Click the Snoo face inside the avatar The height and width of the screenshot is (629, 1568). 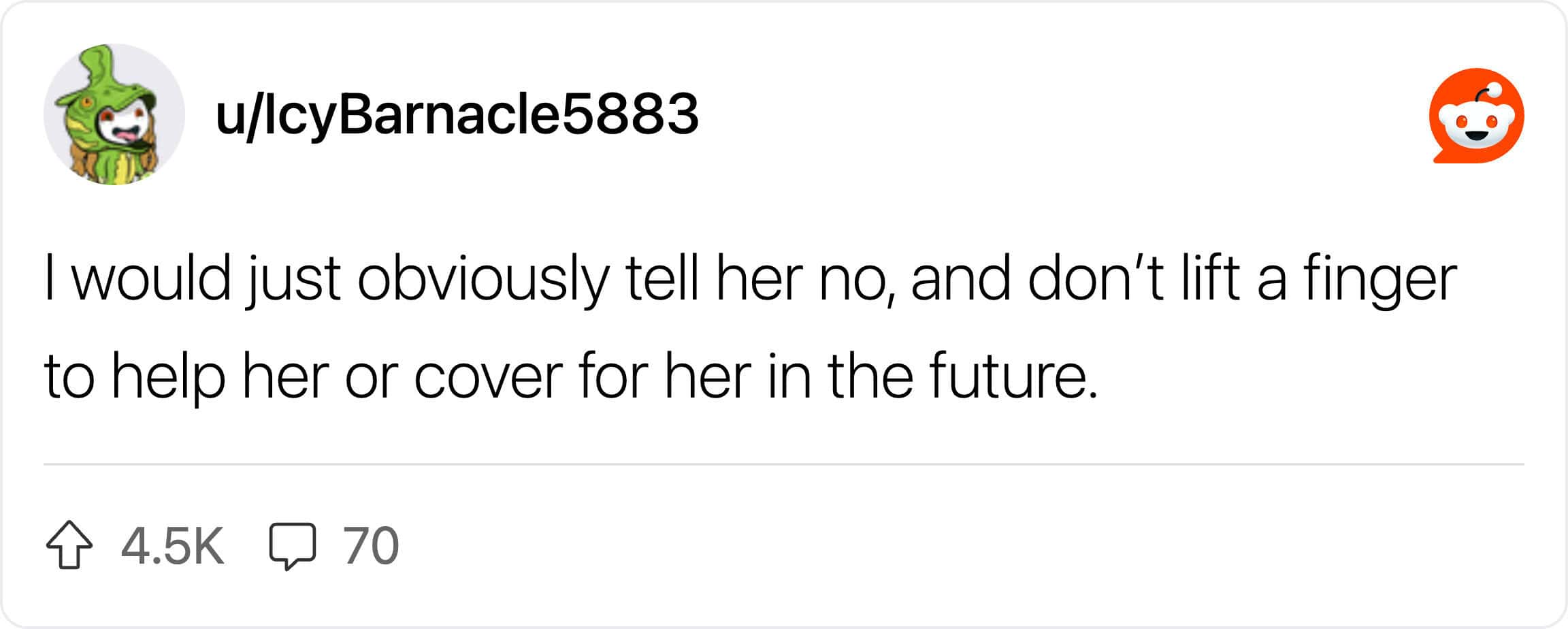coord(122,129)
